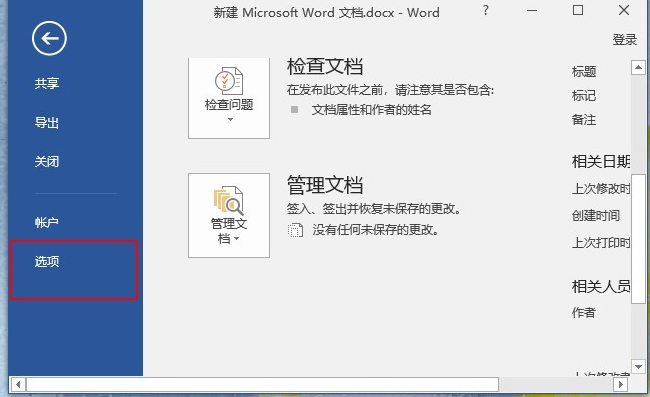Click 没有任何未保存的更改 text
Image resolution: width=650 pixels, height=397 pixels.
click(x=376, y=230)
